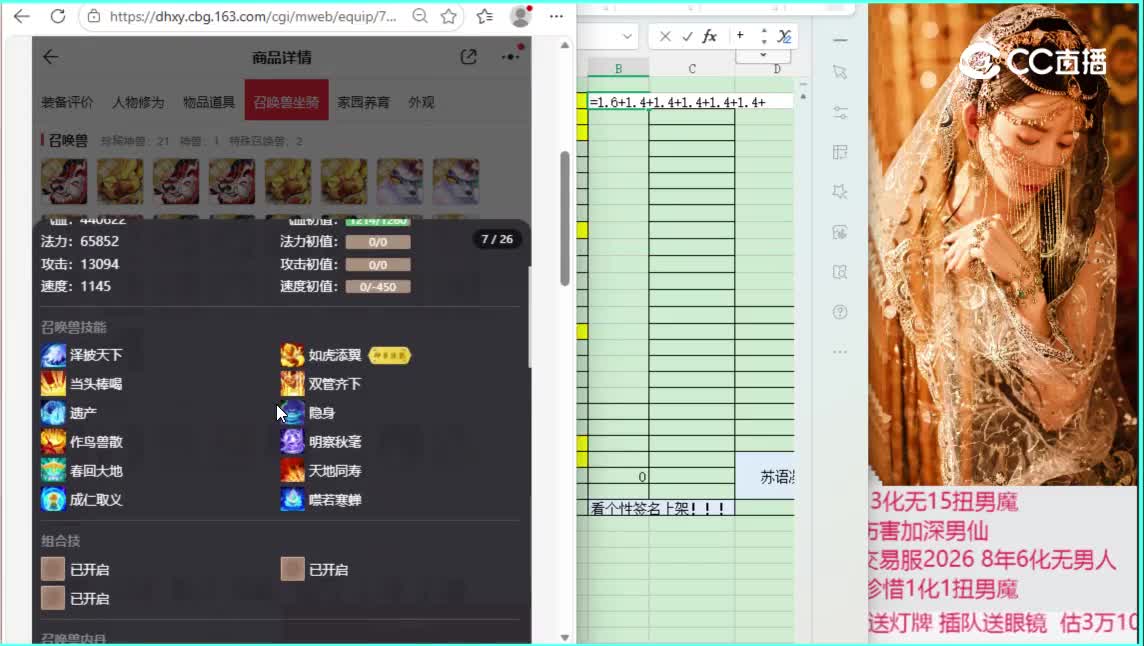View site information via the lock icon

(x=94, y=16)
